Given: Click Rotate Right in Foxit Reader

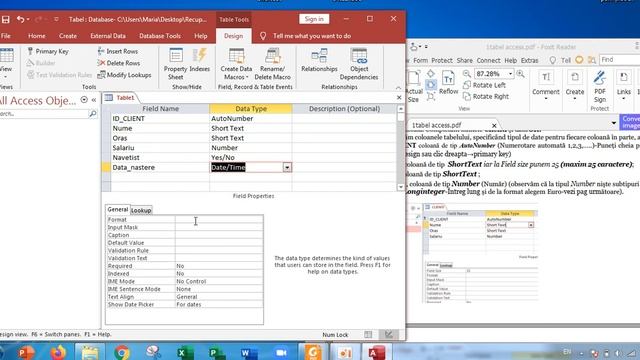Looking at the screenshot, I should click(486, 97).
